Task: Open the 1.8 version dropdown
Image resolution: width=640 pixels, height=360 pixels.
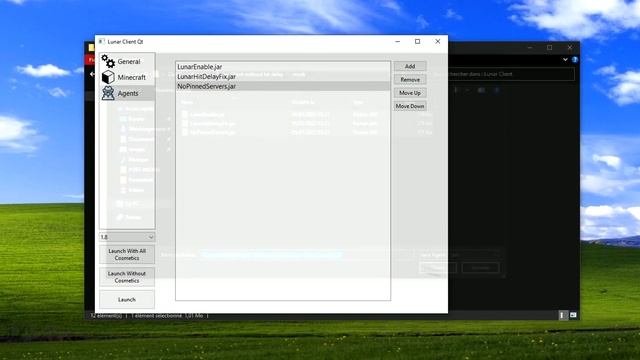Action: (127, 237)
